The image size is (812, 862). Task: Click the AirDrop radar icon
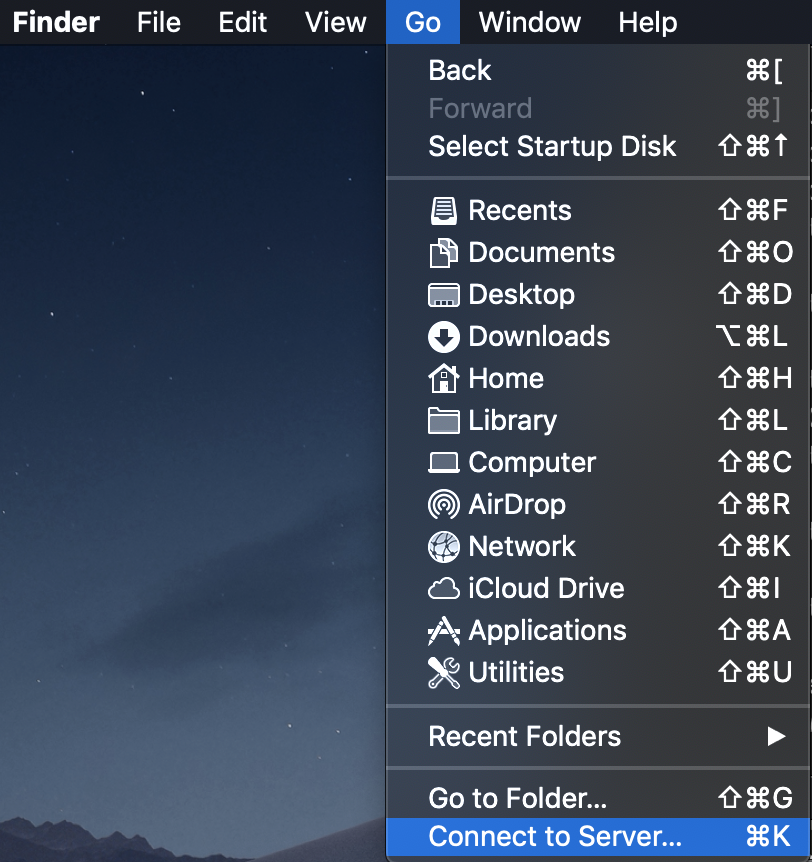pyautogui.click(x=443, y=505)
